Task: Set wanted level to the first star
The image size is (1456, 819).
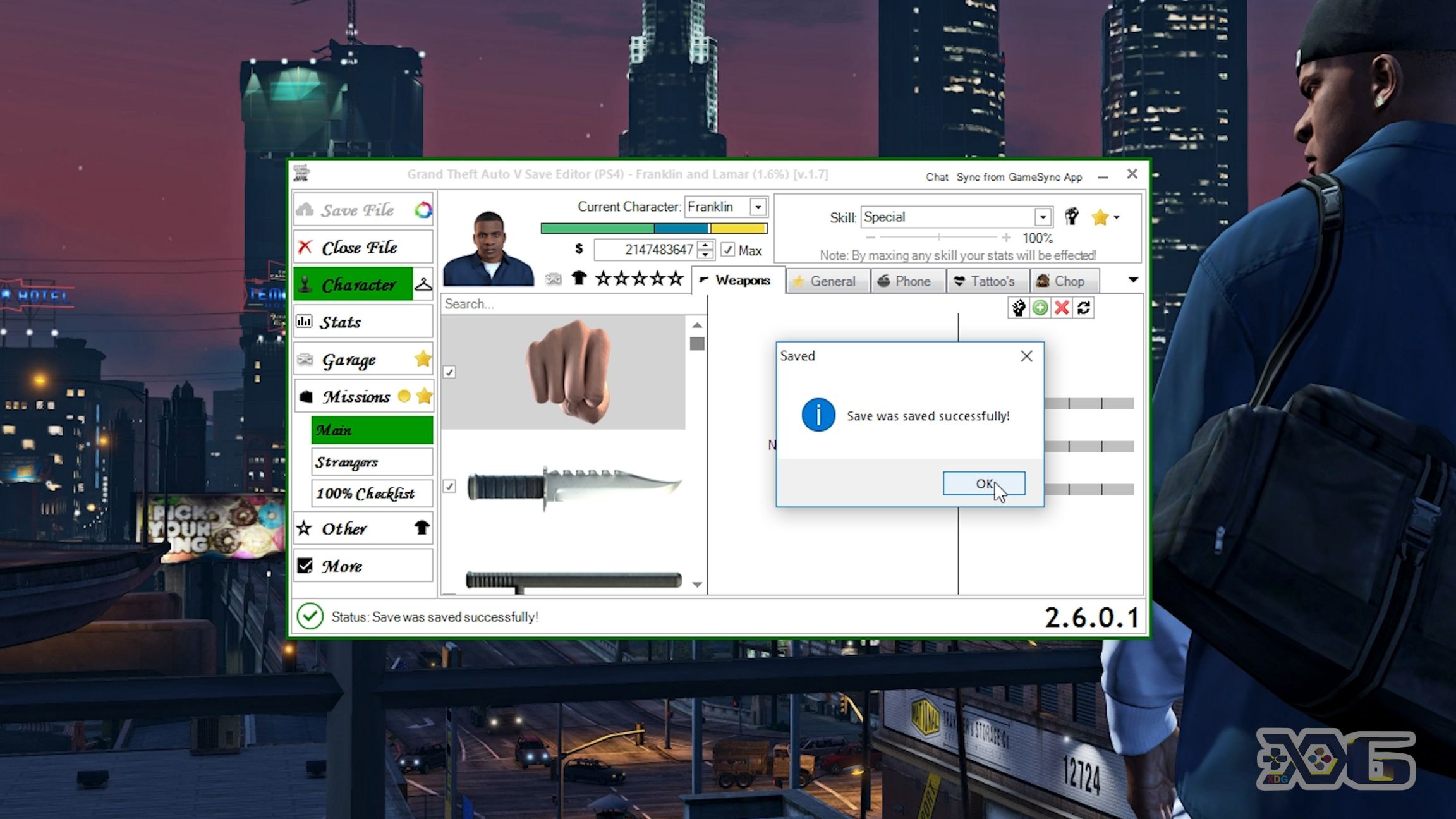Action: pos(604,278)
